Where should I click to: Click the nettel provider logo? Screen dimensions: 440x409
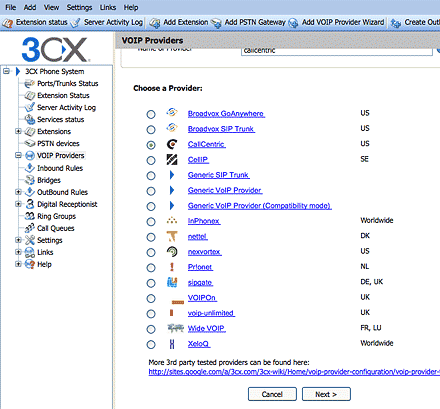pyautogui.click(x=172, y=236)
